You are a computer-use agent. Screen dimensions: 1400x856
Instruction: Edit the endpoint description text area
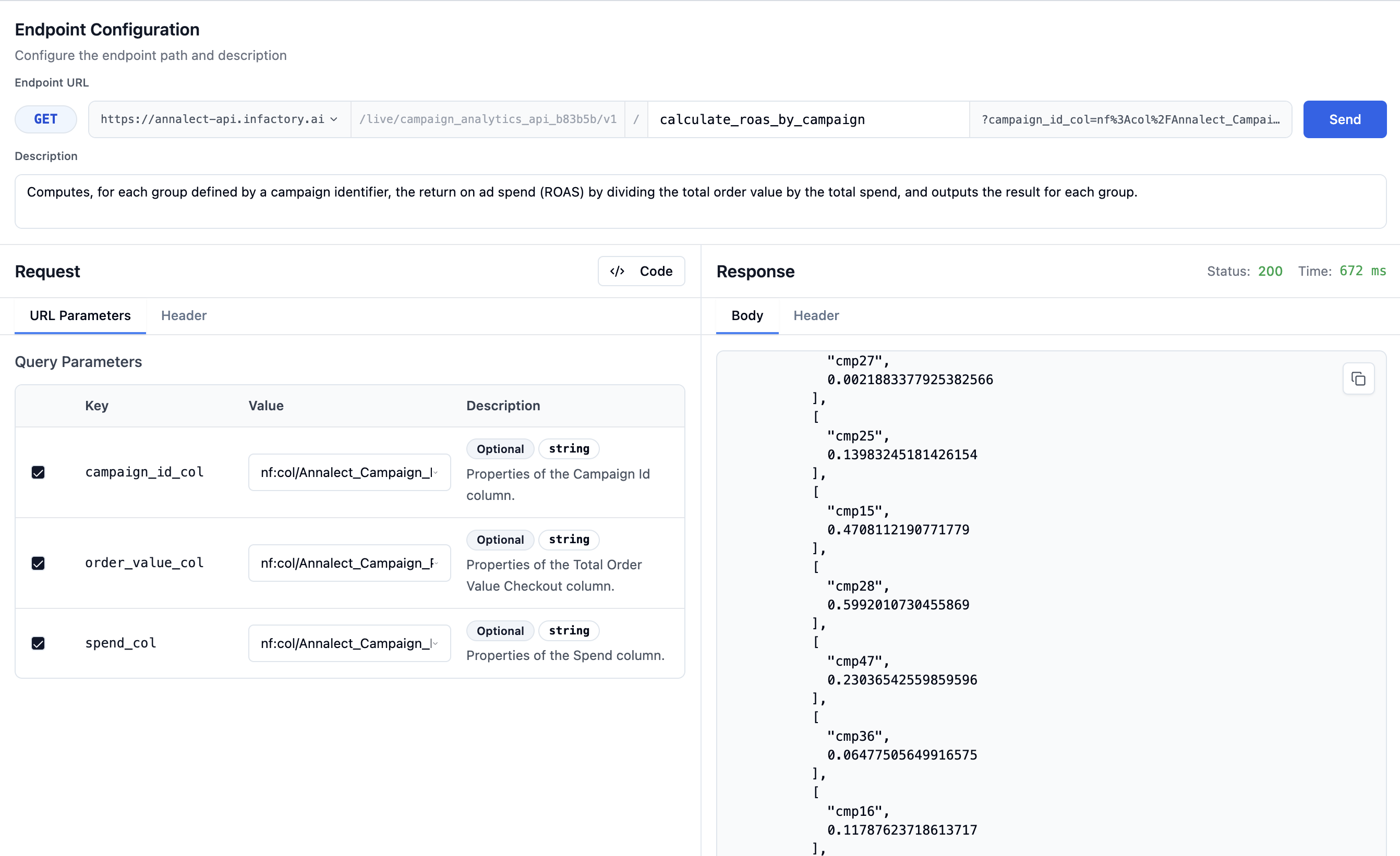tap(700, 201)
